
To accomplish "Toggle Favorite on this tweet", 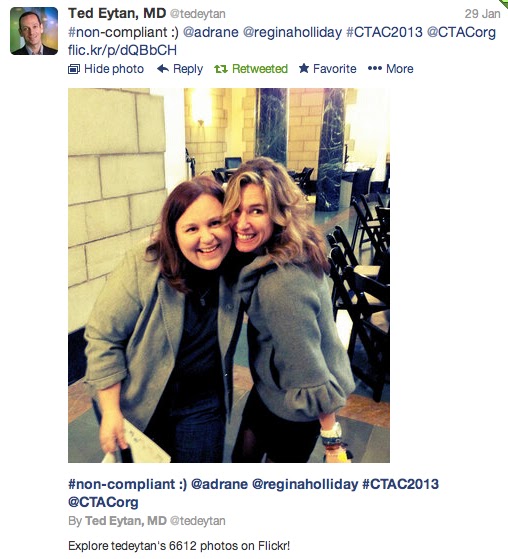I will coord(334,68).
